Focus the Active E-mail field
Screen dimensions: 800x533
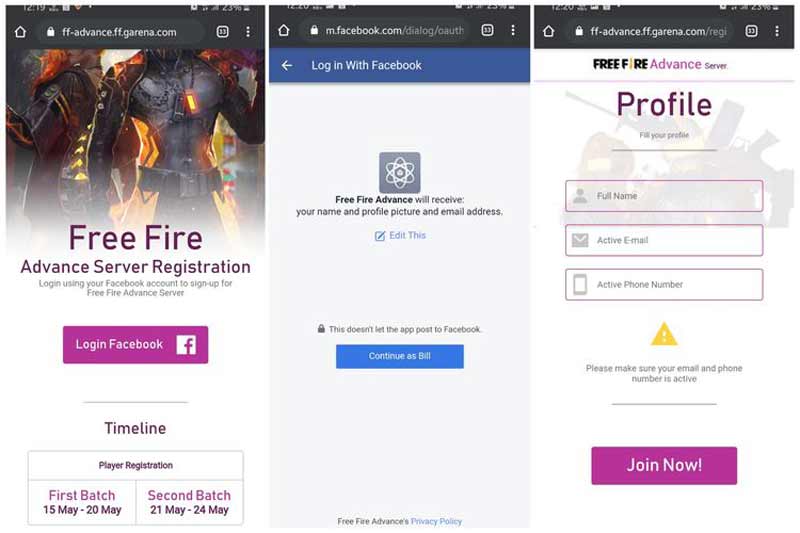tap(664, 240)
